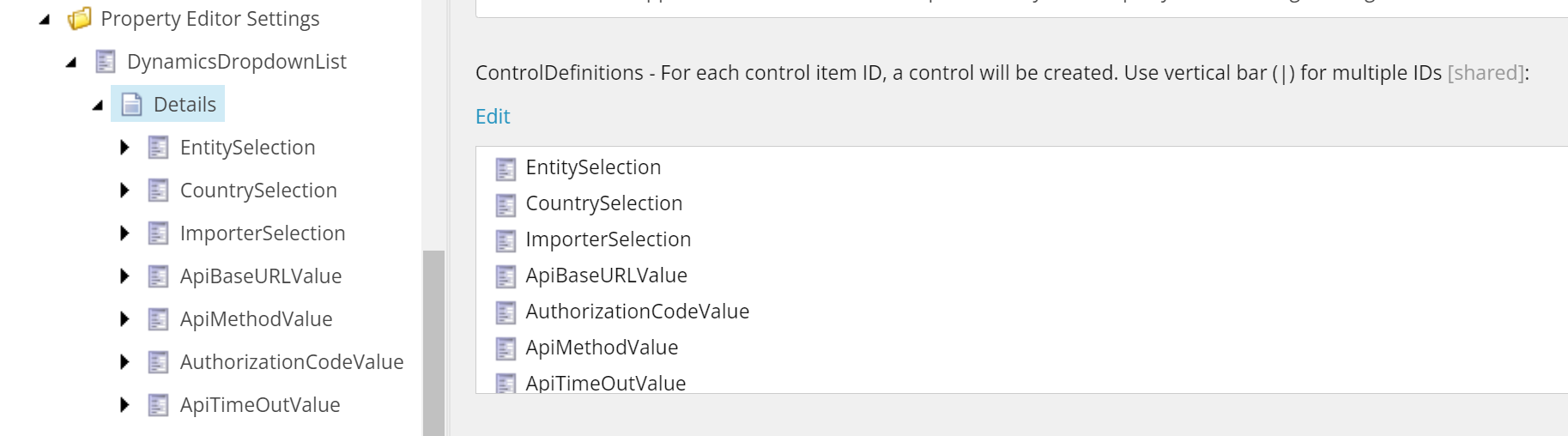Expand the EntitySelection tree node

(x=124, y=148)
